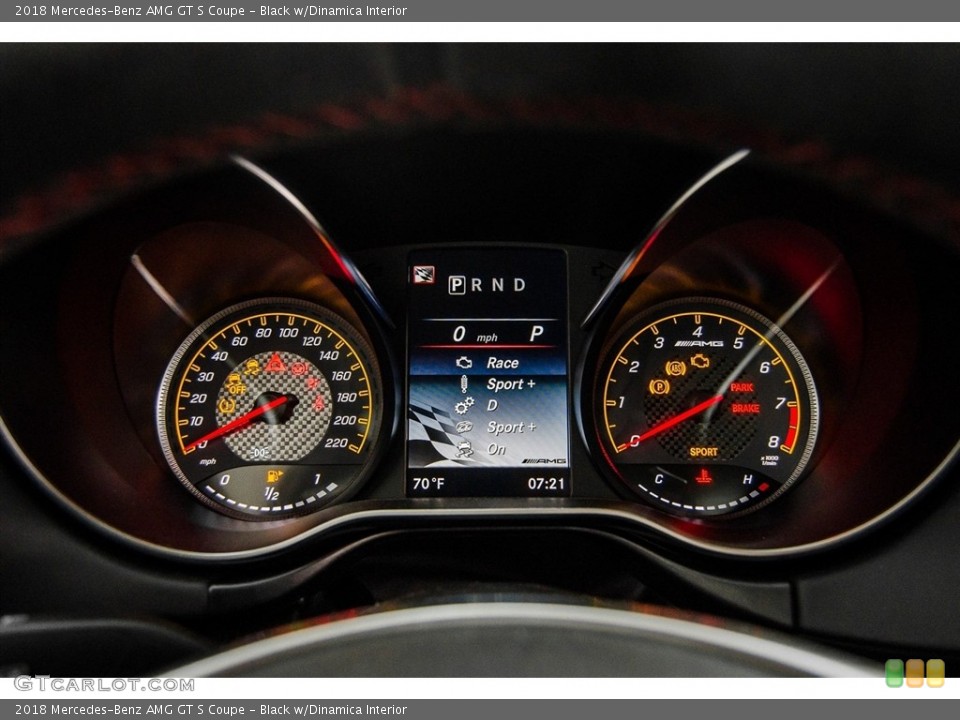Click the 4 mark on the tachometer
The image size is (960, 720).
[x=697, y=332]
